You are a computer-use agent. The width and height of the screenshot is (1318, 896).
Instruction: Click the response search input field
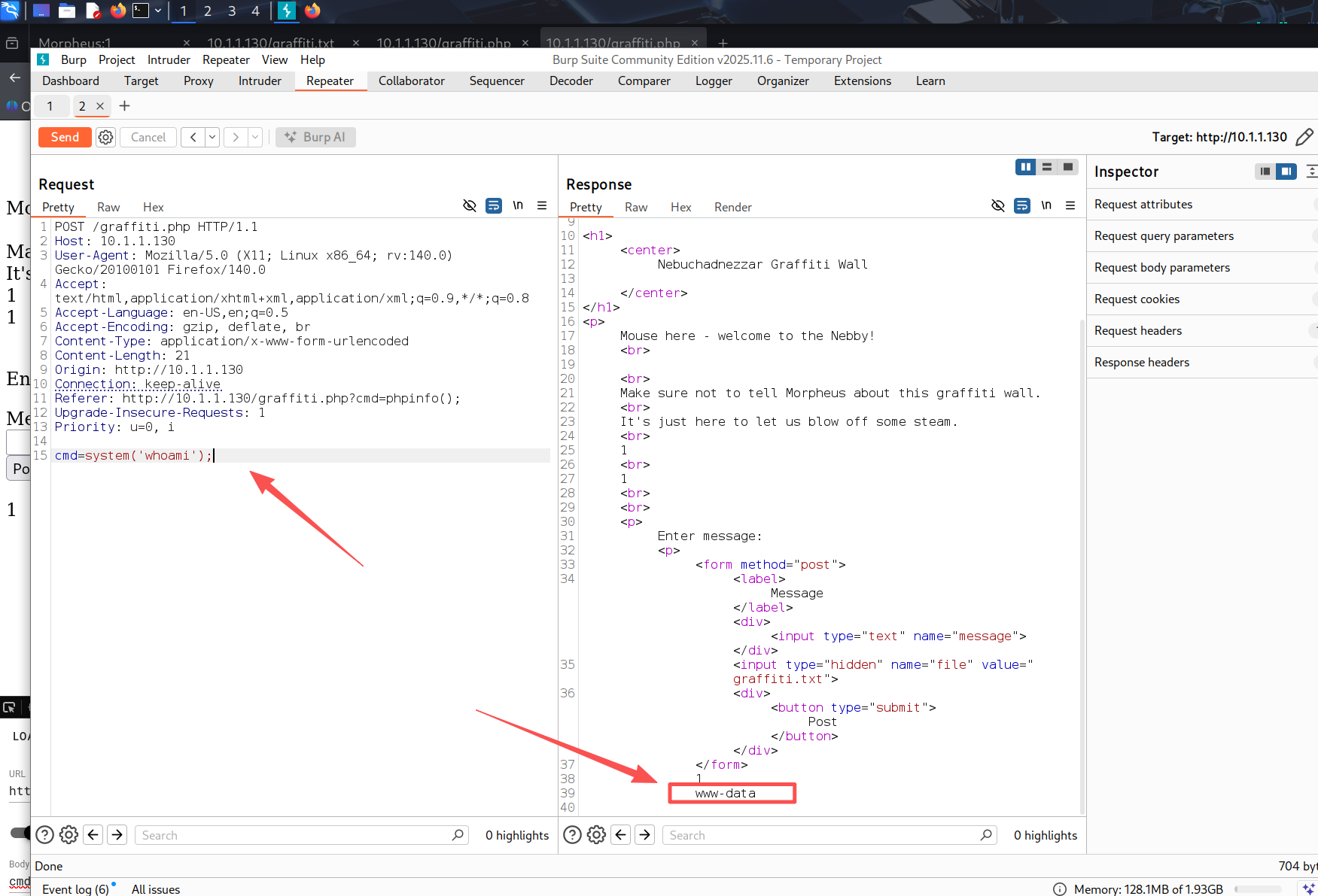tap(820, 835)
